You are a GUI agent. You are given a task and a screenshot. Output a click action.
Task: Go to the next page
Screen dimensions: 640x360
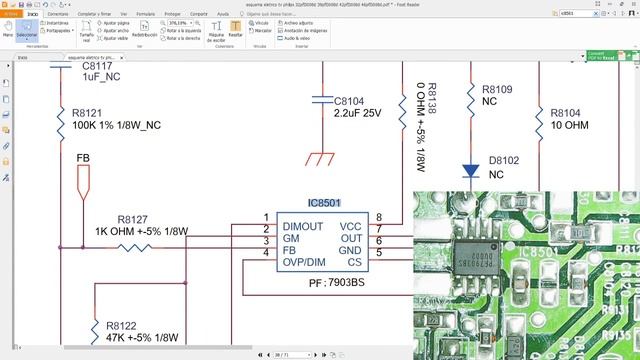click(x=316, y=355)
